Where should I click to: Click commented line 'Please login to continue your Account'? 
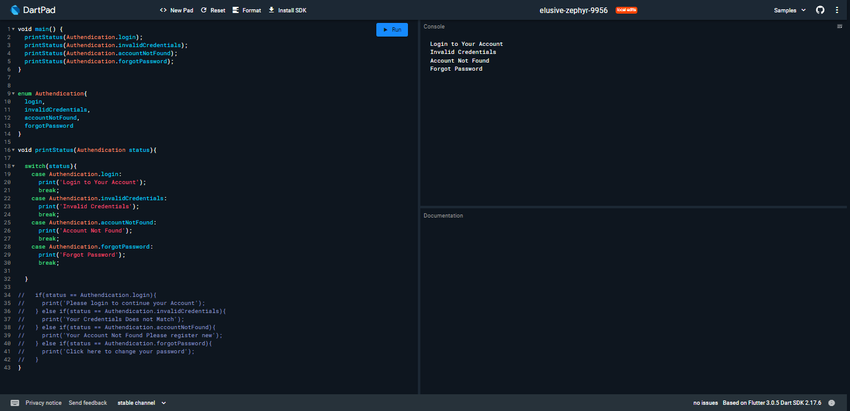pyautogui.click(x=111, y=303)
